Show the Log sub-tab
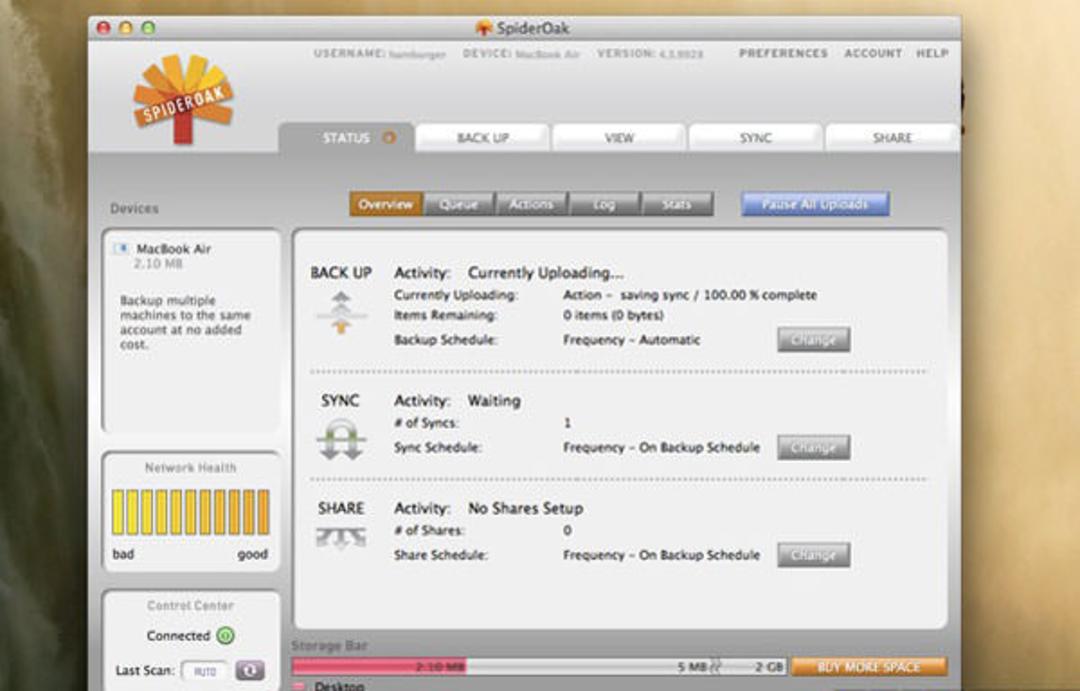The image size is (1080, 691). coord(604,204)
